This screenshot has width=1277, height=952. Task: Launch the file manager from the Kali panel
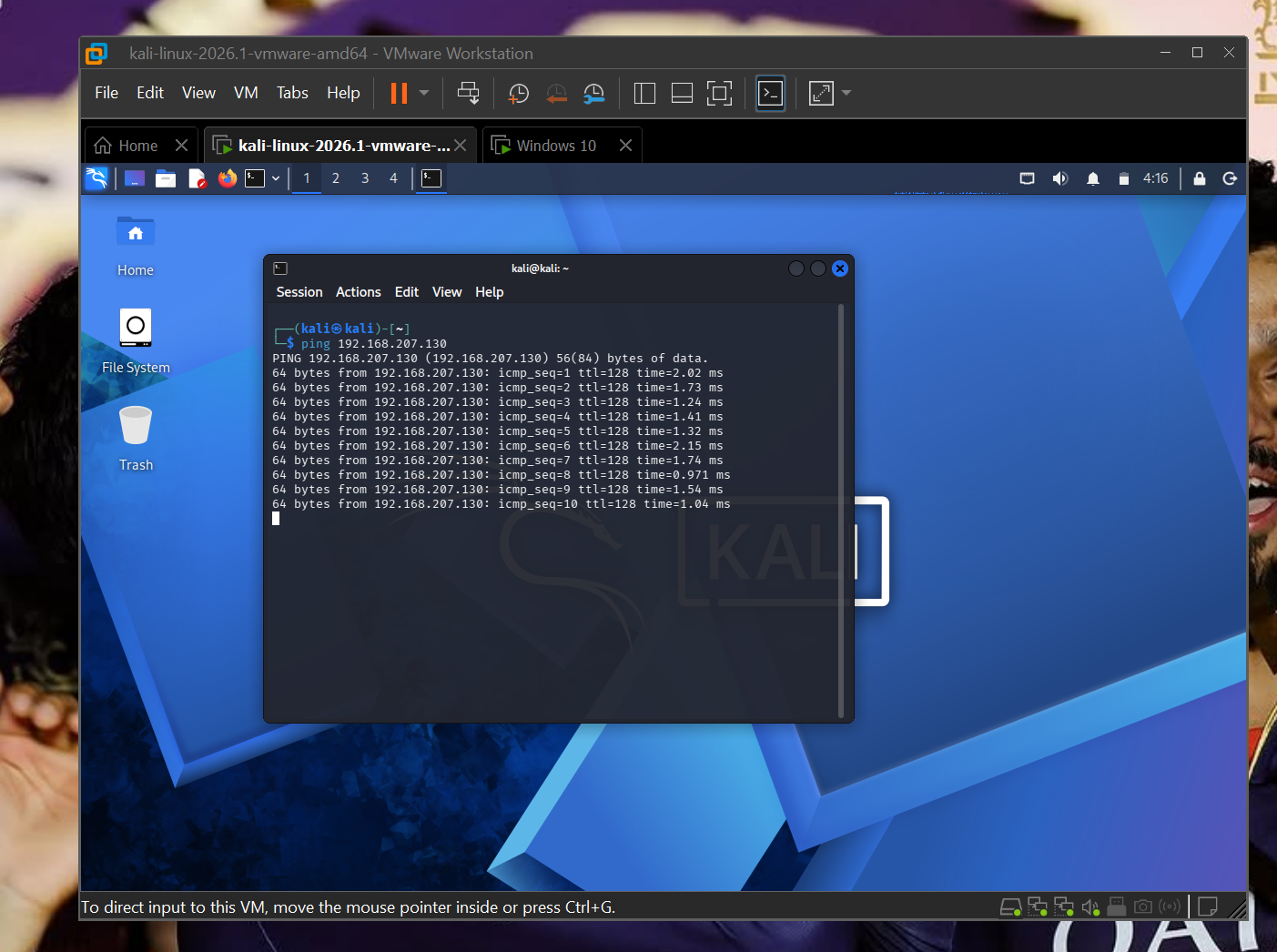click(x=166, y=178)
